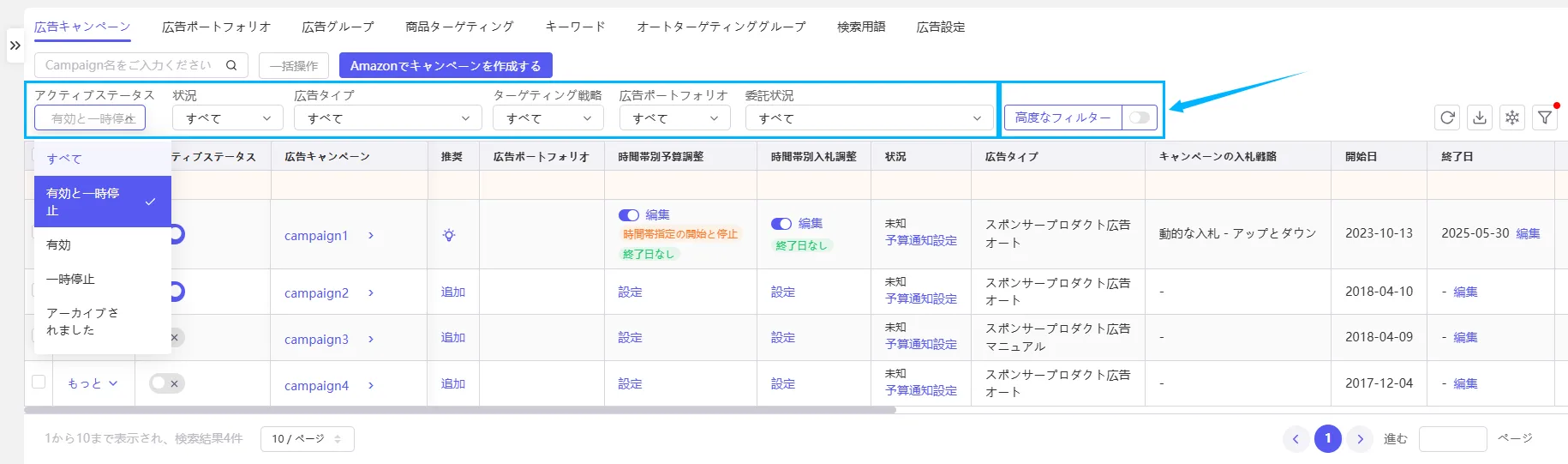The height and width of the screenshot is (464, 1568).
Task: Click the lightbulb recommendation icon for campaign1
Action: [449, 235]
